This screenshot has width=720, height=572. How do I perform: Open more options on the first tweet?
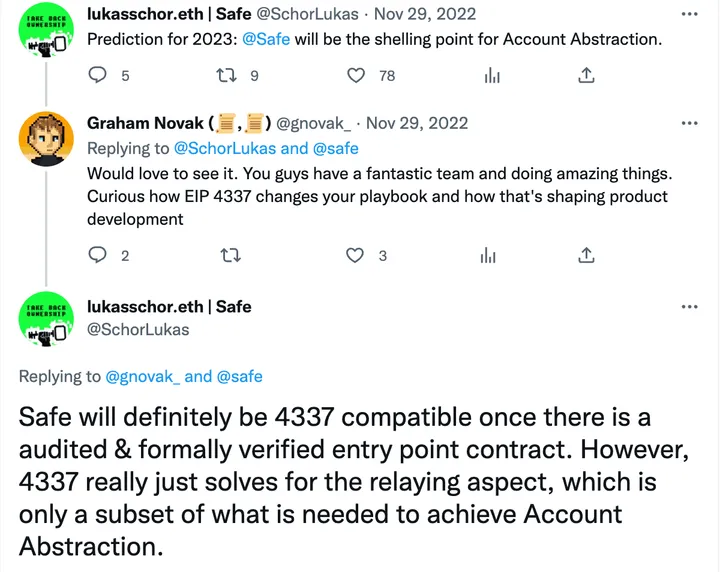click(x=689, y=15)
